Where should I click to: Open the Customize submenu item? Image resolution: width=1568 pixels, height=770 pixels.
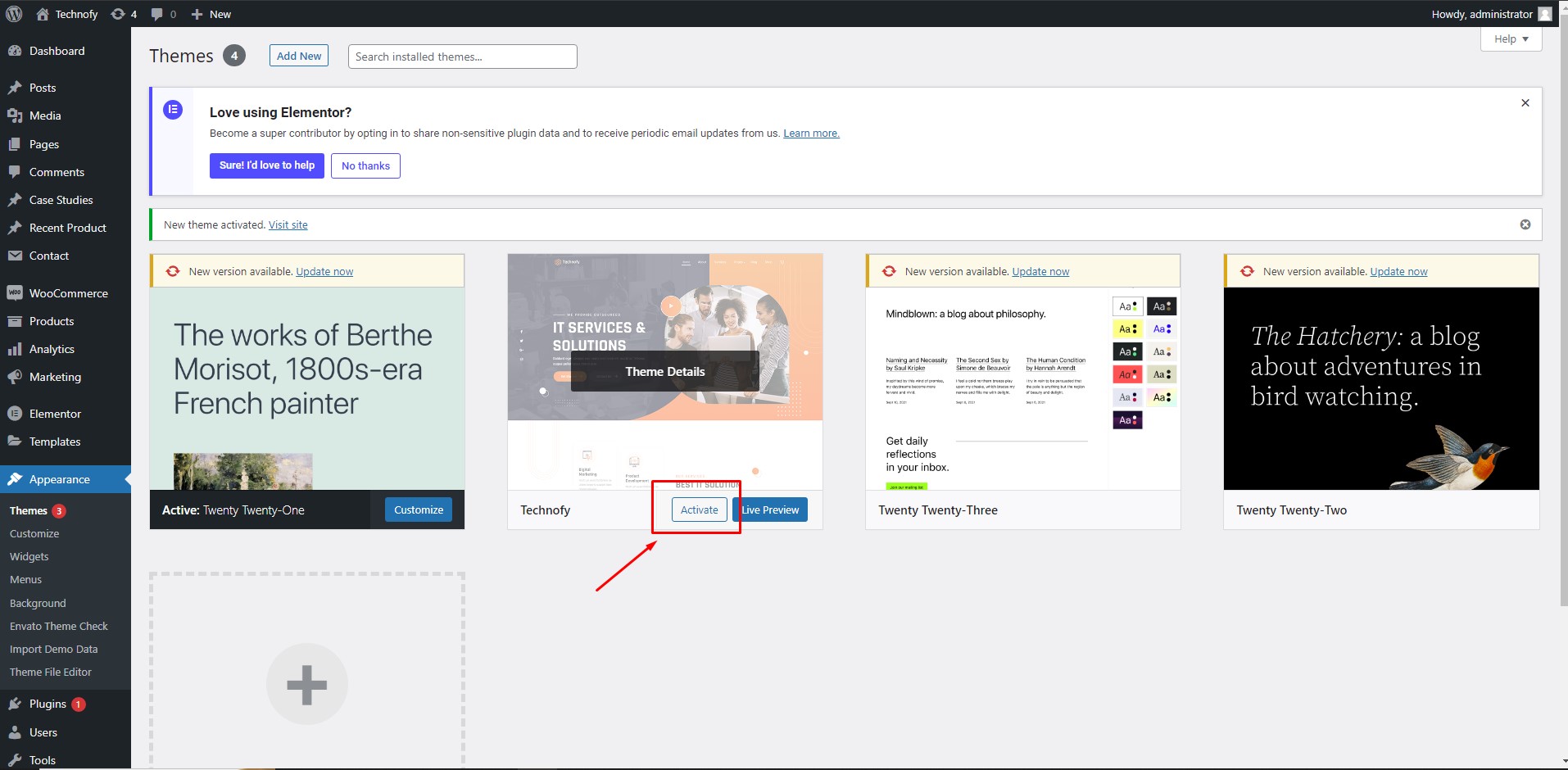tap(34, 533)
